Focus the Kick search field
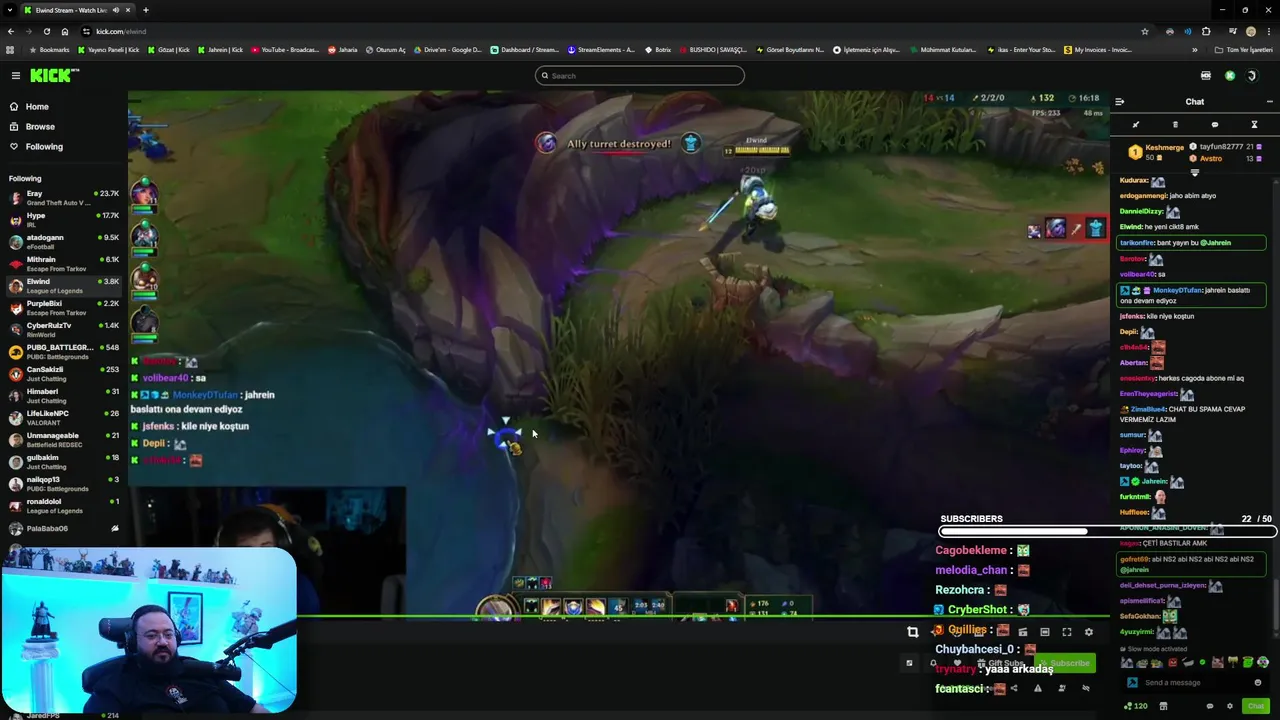The image size is (1280, 720). [640, 76]
